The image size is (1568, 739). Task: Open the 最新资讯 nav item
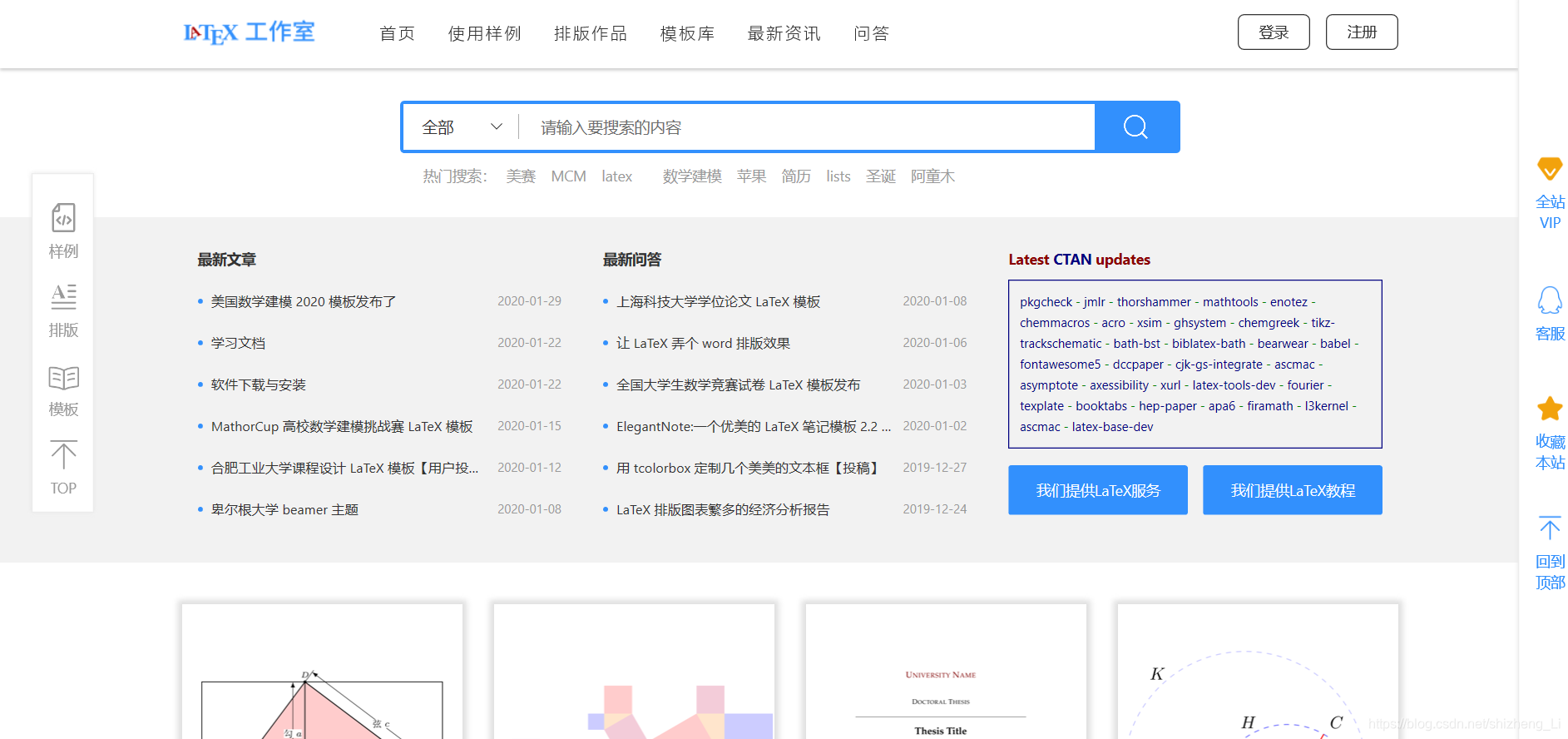pos(784,33)
